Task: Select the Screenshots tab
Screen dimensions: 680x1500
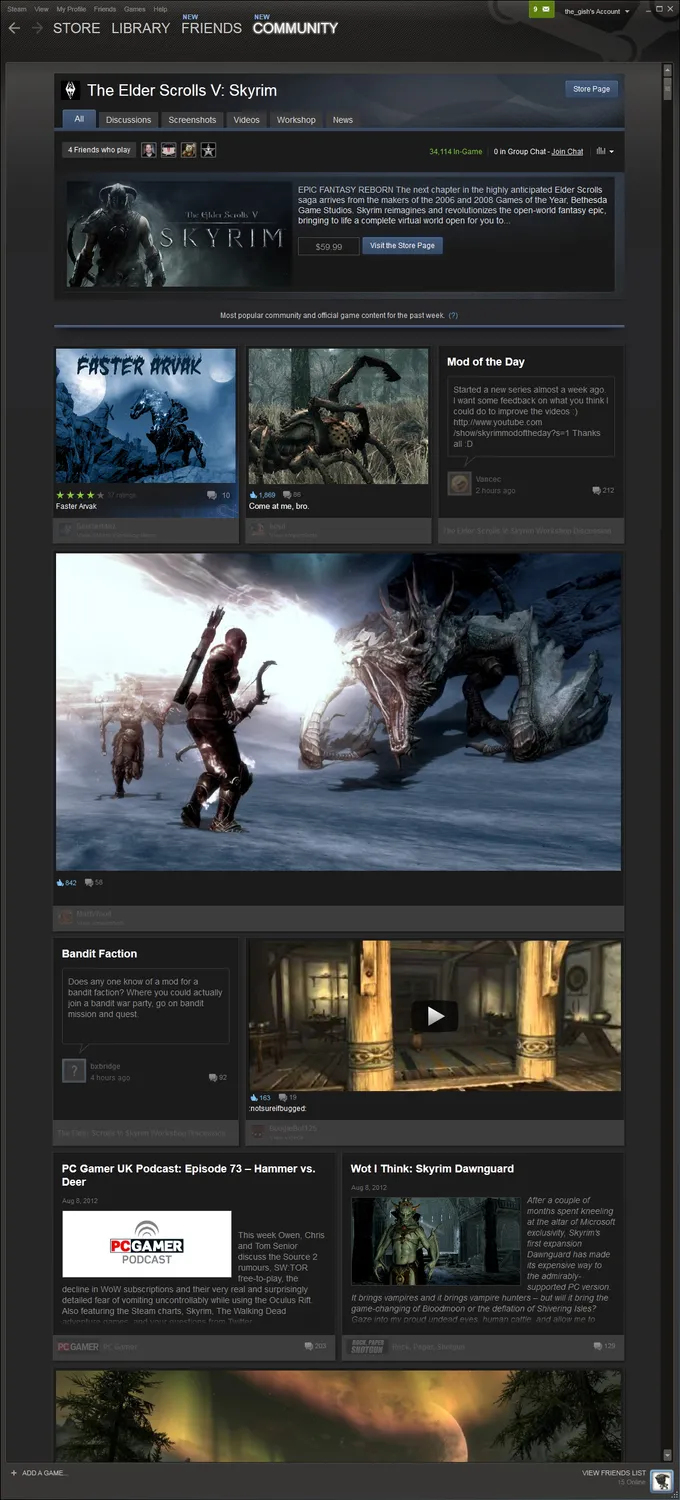Action: coord(192,120)
